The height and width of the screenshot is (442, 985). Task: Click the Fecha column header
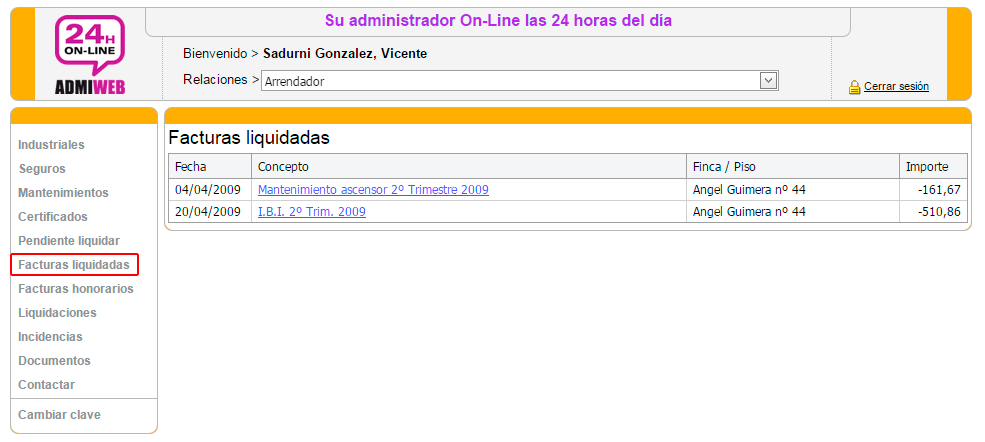tap(210, 166)
